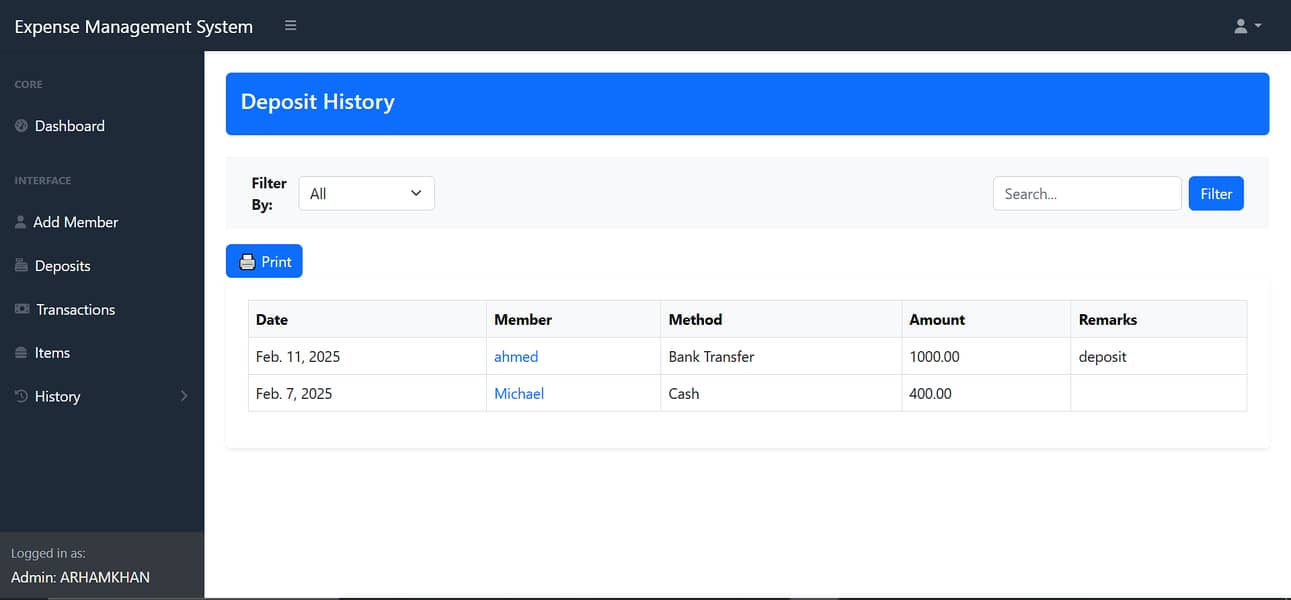Click the Expense Management System title
1291x600 pixels.
pyautogui.click(x=134, y=27)
